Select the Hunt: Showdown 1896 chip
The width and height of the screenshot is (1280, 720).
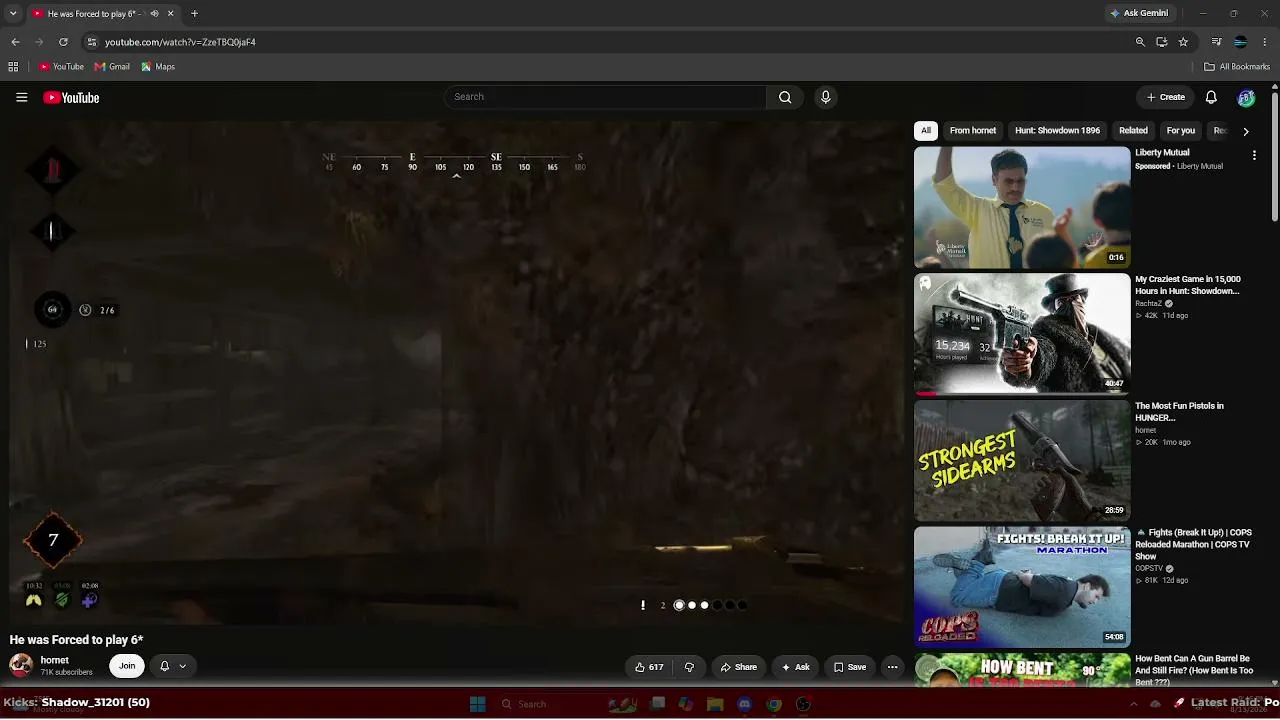pos(1057,130)
